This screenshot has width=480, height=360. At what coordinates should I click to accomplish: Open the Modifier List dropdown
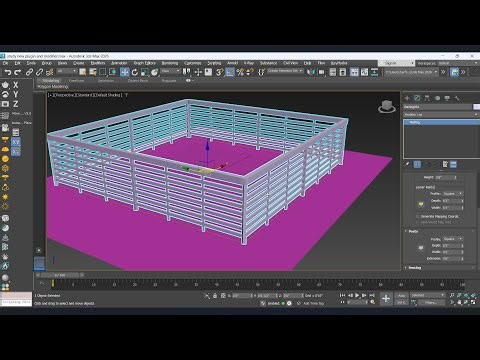coord(441,114)
